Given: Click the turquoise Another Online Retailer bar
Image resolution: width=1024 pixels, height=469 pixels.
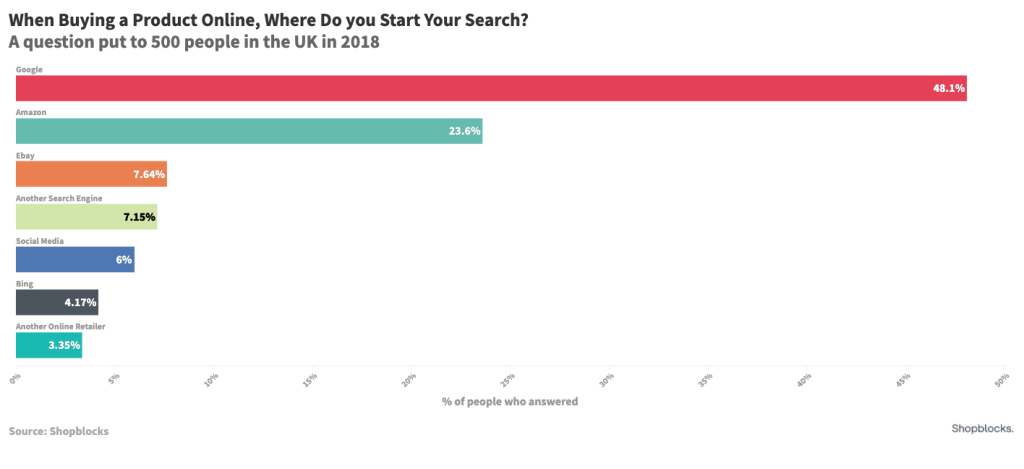Looking at the screenshot, I should [x=49, y=345].
